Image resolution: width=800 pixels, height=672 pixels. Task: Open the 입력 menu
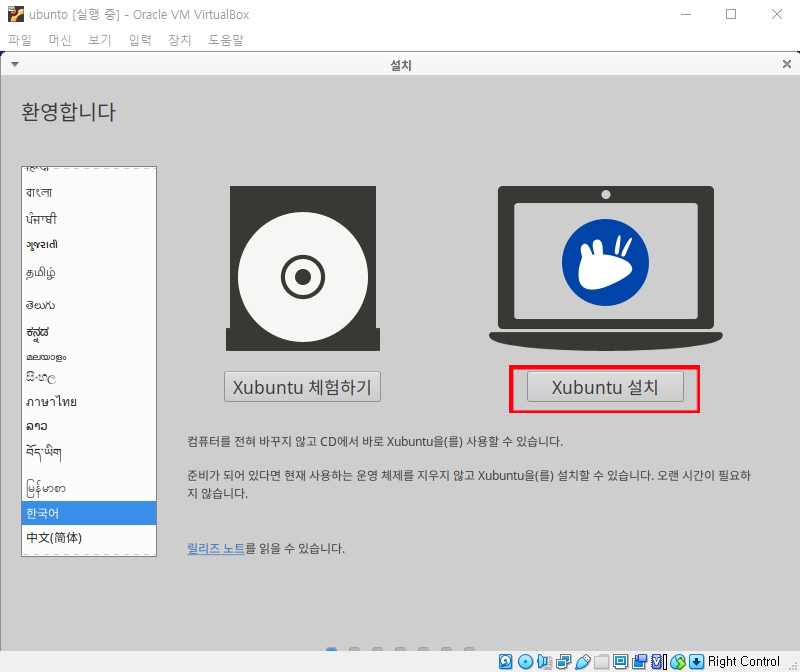pyautogui.click(x=140, y=40)
